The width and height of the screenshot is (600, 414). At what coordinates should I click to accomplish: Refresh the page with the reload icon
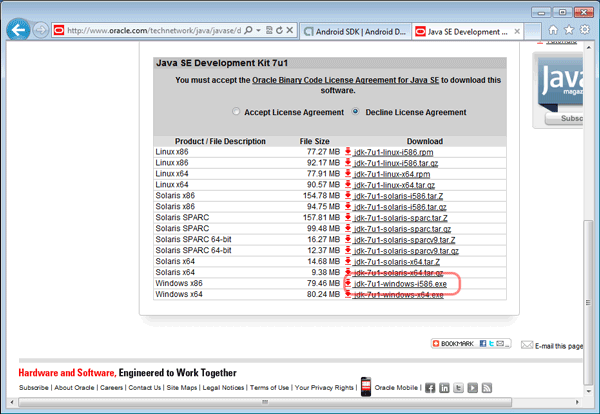click(279, 30)
